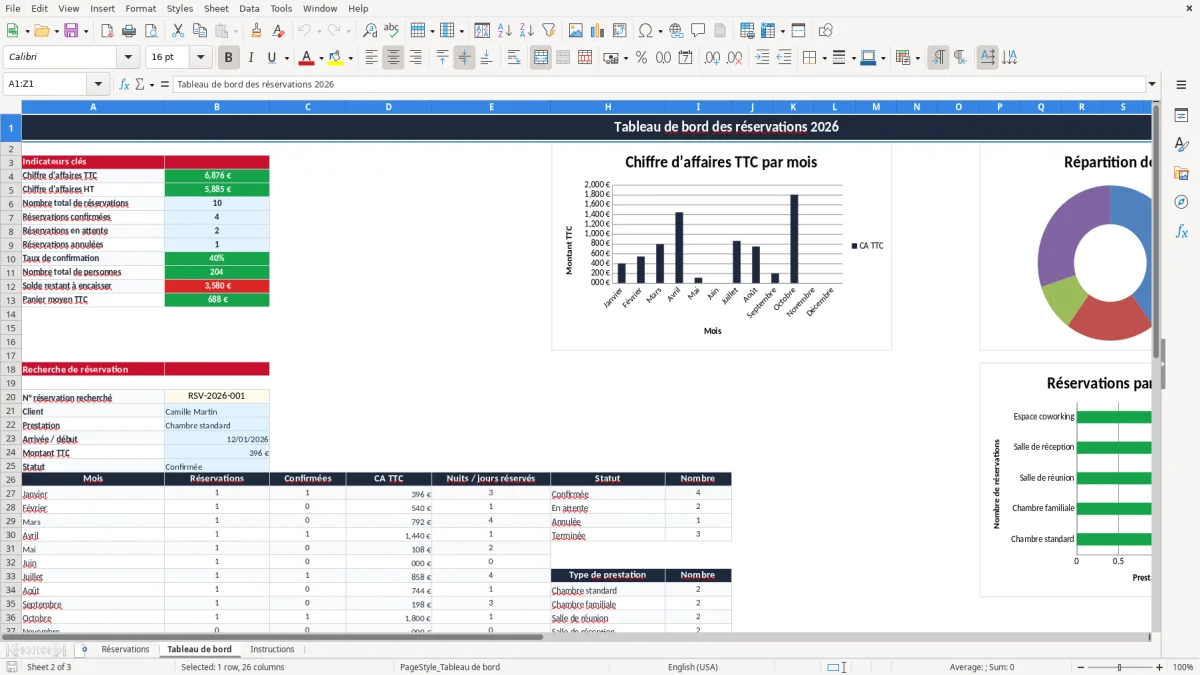The height and width of the screenshot is (675, 1200).
Task: Toggle Wrap Text button
Action: click(x=514, y=58)
